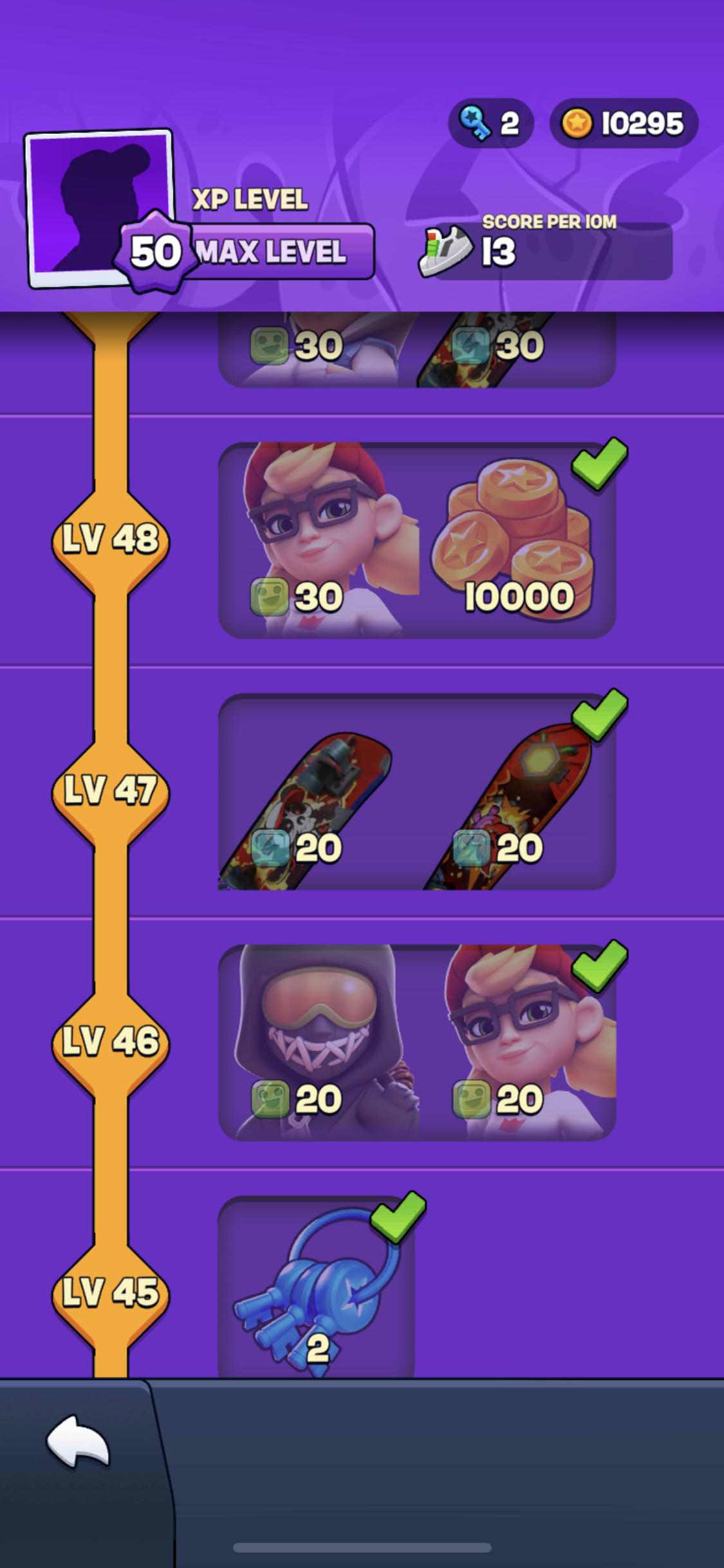Select the LV 48 level marker

tap(111, 539)
